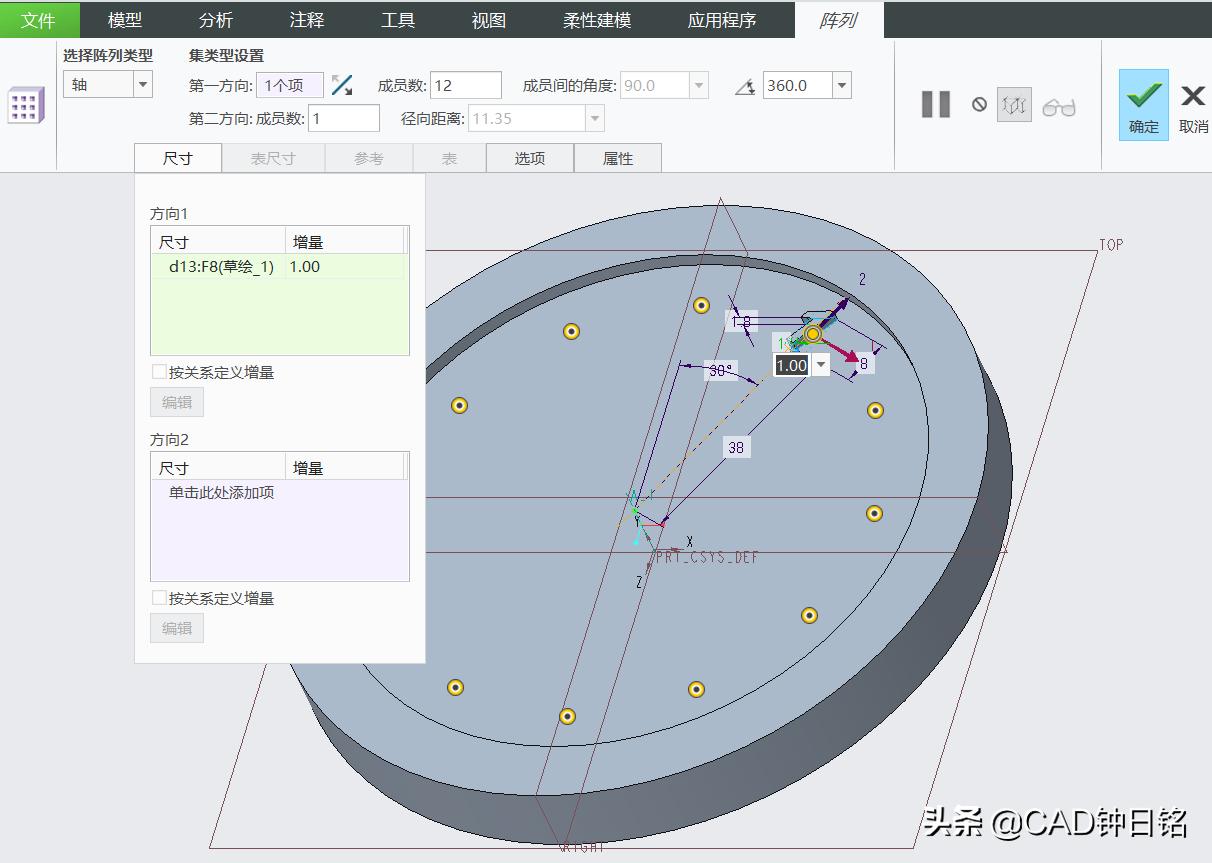Image resolution: width=1212 pixels, height=863 pixels.
Task: Open the 文件 menu
Action: click(39, 20)
